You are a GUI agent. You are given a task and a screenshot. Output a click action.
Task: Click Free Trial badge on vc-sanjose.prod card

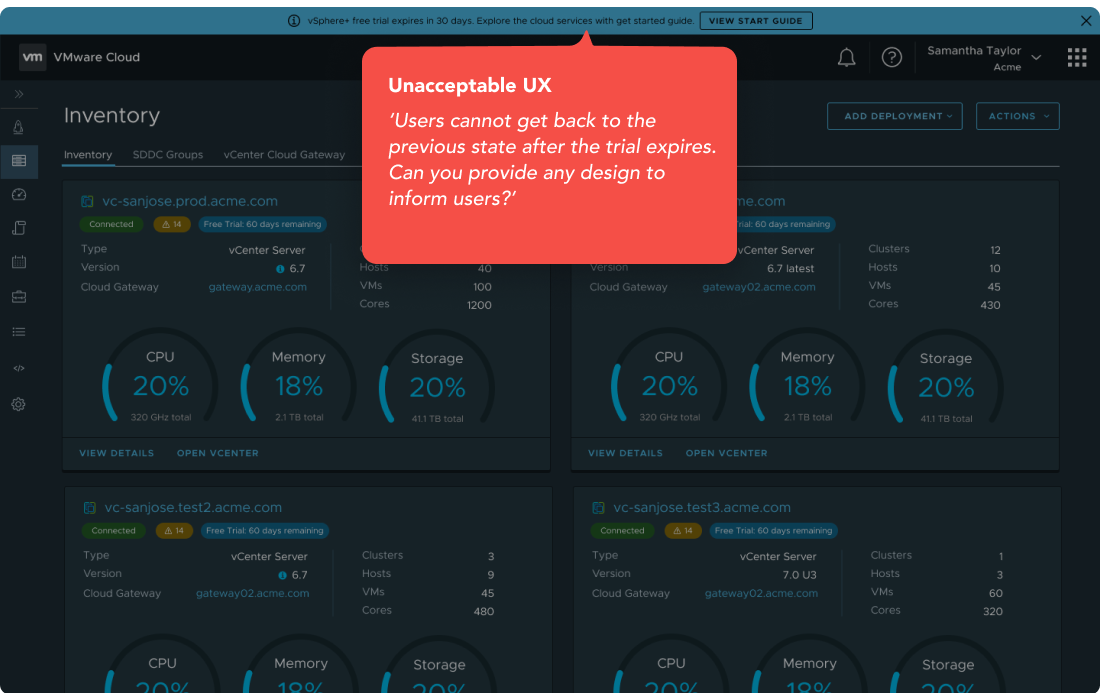262,224
